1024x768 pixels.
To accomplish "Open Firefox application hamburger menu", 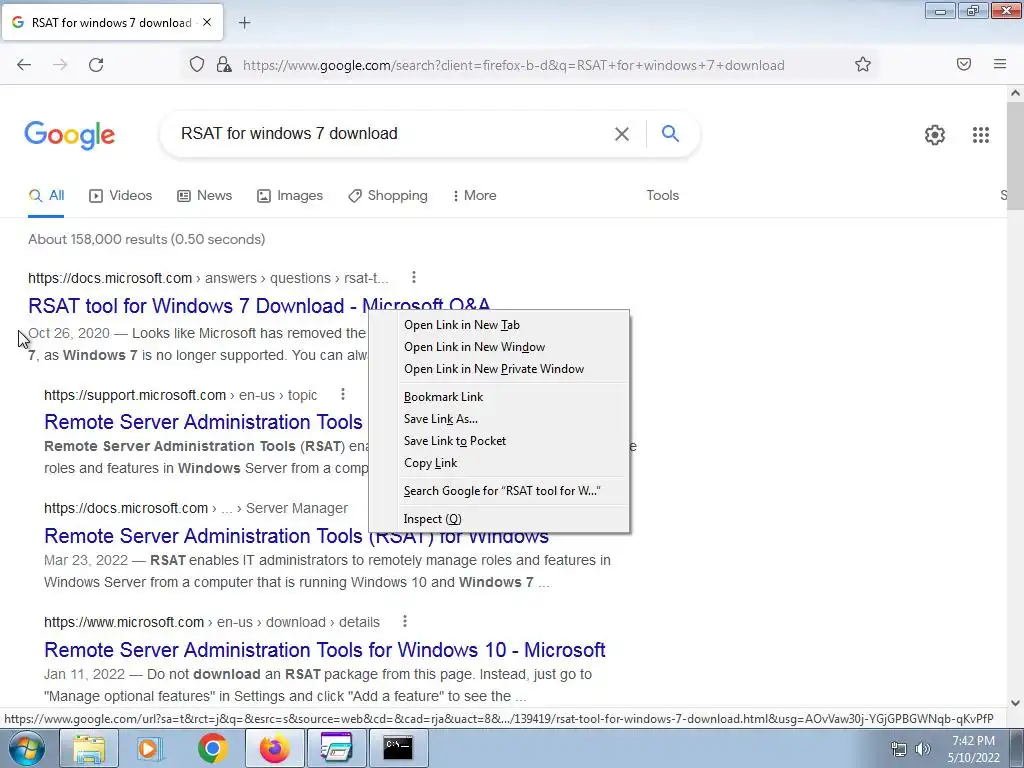I will click(x=1000, y=64).
